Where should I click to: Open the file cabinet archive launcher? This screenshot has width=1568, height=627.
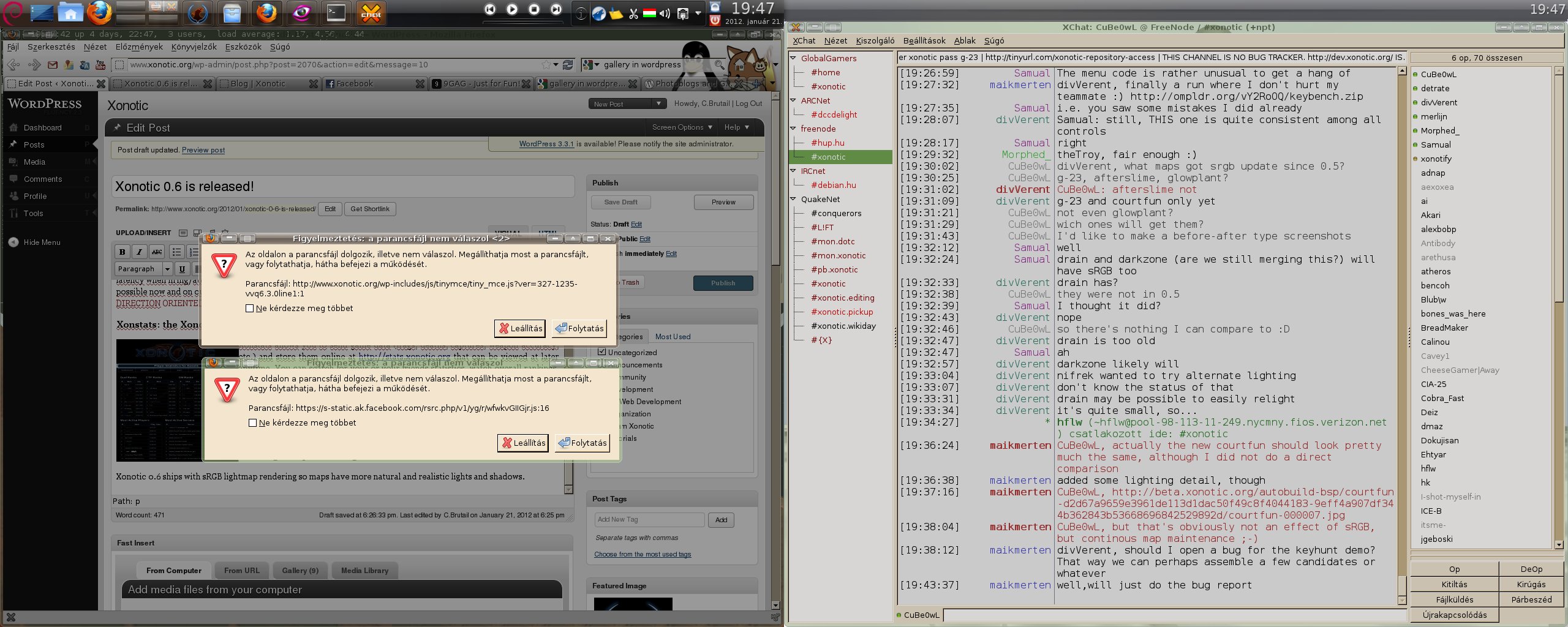[x=232, y=12]
